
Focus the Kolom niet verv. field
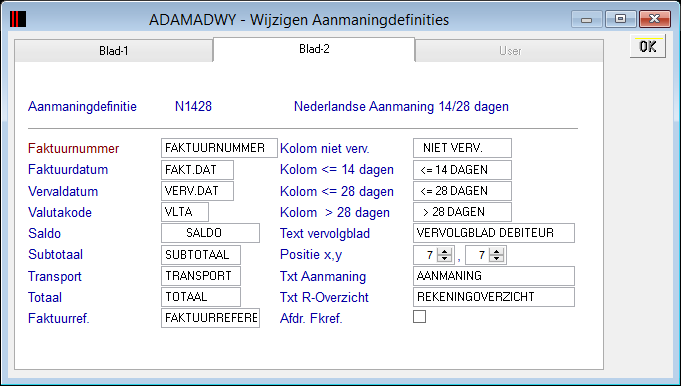462,148
